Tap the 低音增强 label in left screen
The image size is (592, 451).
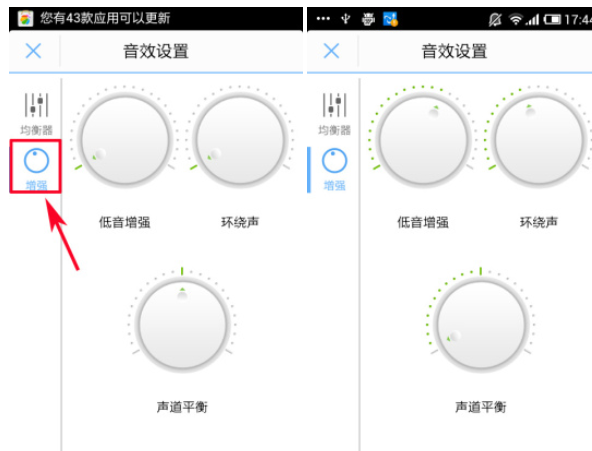[125, 222]
